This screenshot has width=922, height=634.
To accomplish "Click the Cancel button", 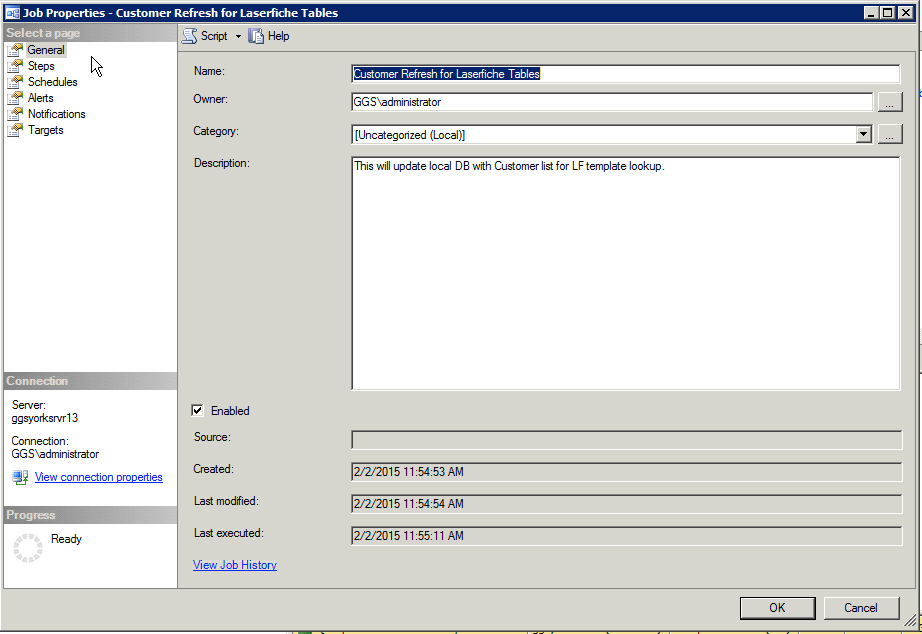I will pos(861,608).
